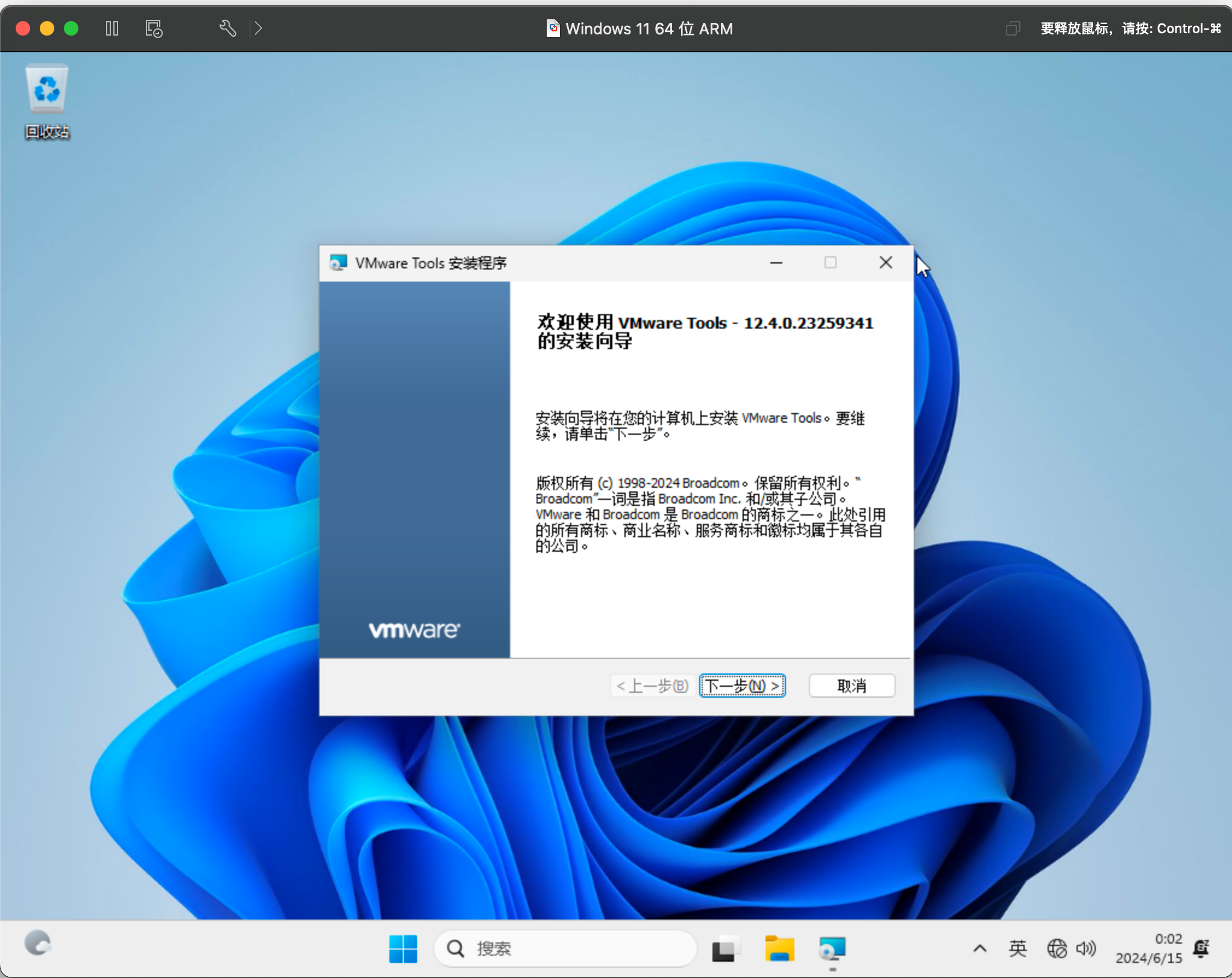The height and width of the screenshot is (978, 1232).
Task: Switch input language indicator 英
Action: tap(1017, 948)
